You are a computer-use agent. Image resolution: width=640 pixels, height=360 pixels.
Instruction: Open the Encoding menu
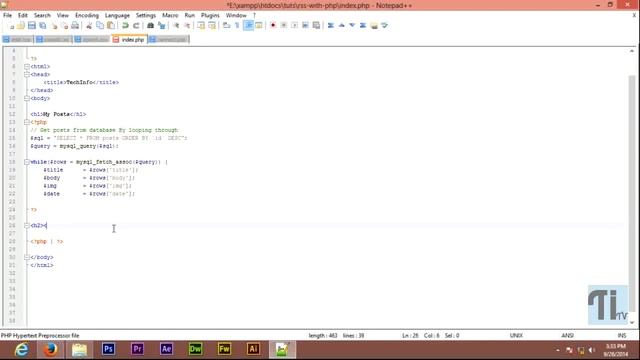[87, 16]
